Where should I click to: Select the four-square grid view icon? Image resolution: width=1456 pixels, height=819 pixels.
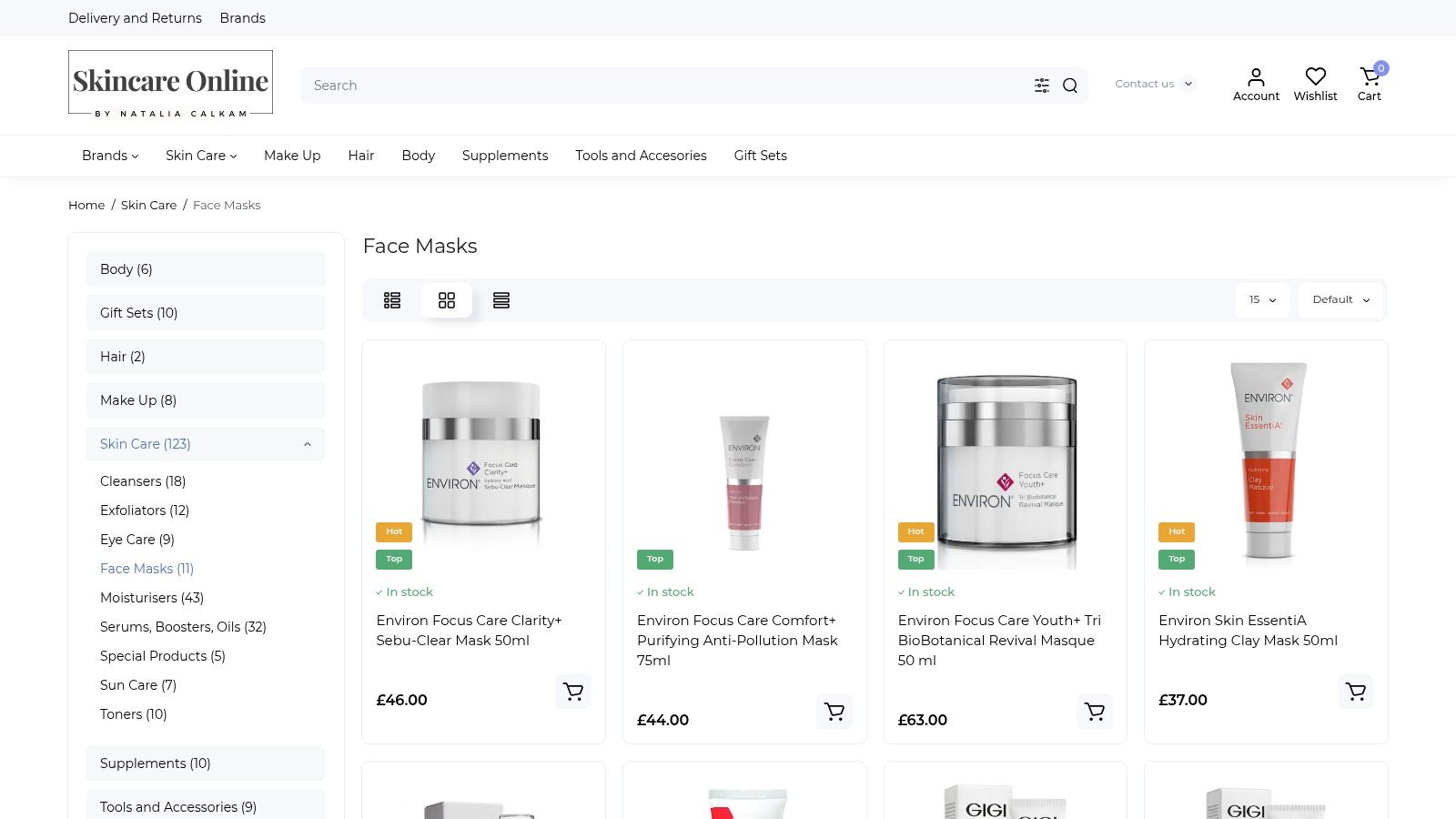[x=447, y=300]
